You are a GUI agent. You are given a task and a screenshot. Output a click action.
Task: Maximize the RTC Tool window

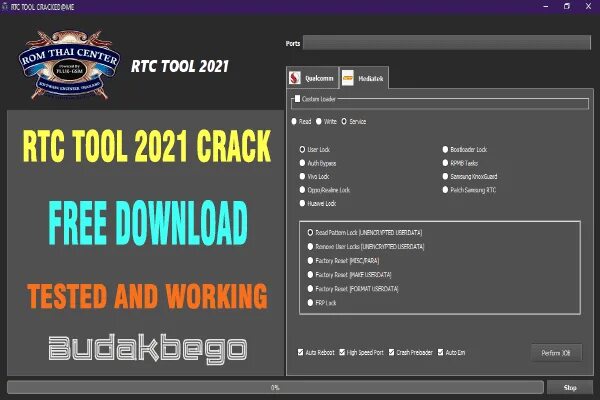pos(567,7)
